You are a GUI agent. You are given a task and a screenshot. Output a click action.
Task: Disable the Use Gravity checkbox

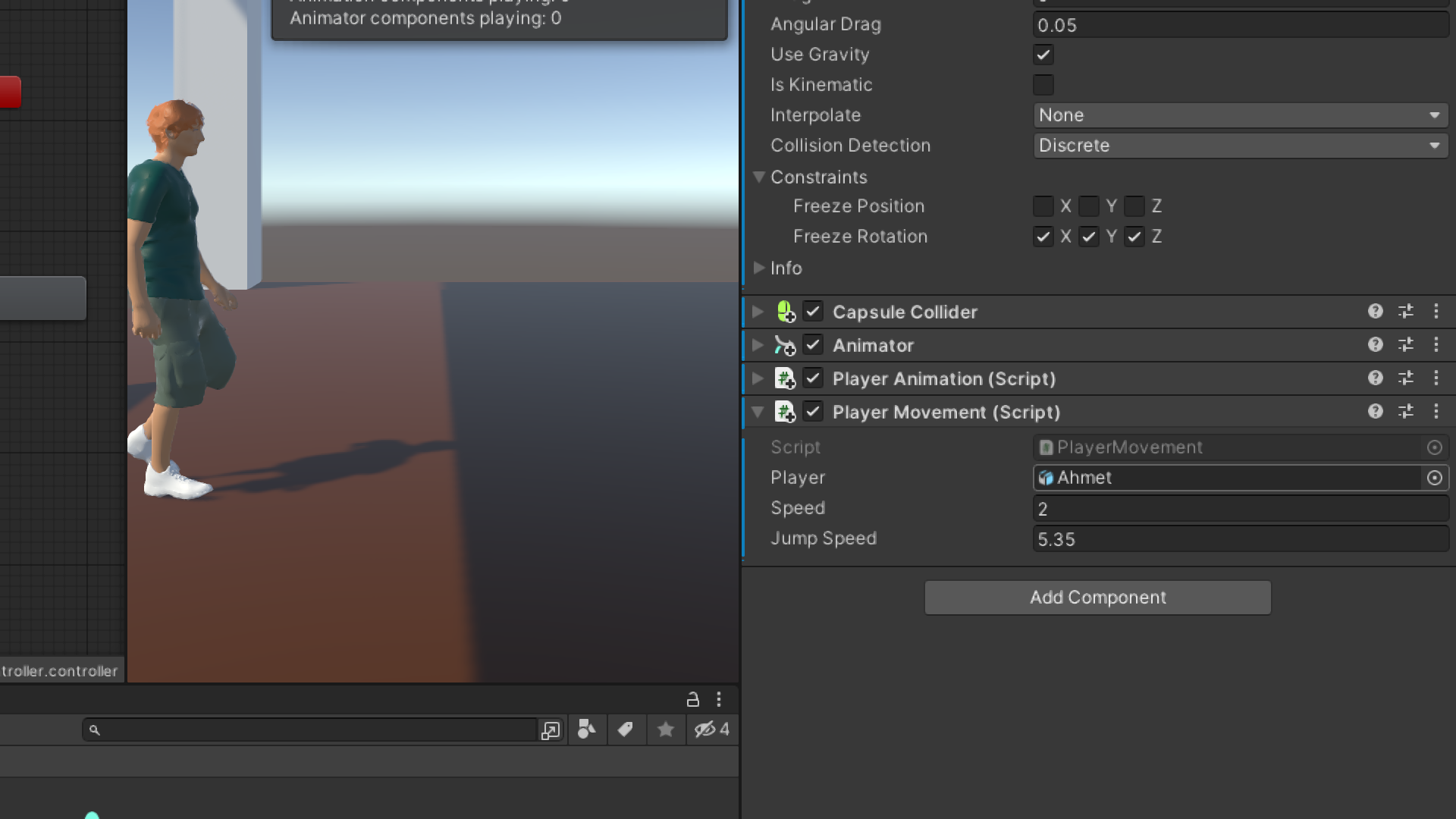(1043, 55)
